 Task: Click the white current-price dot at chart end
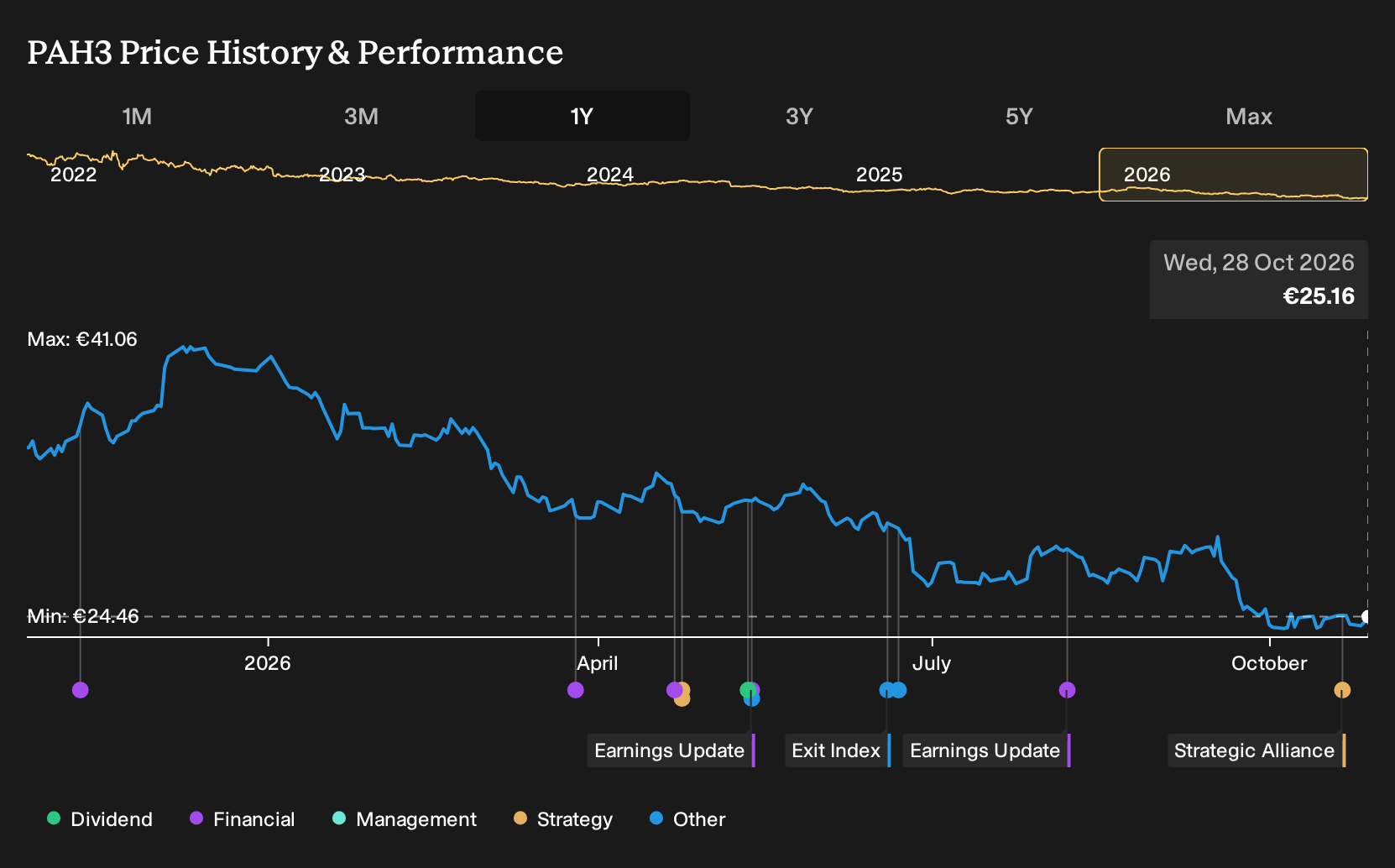1366,617
